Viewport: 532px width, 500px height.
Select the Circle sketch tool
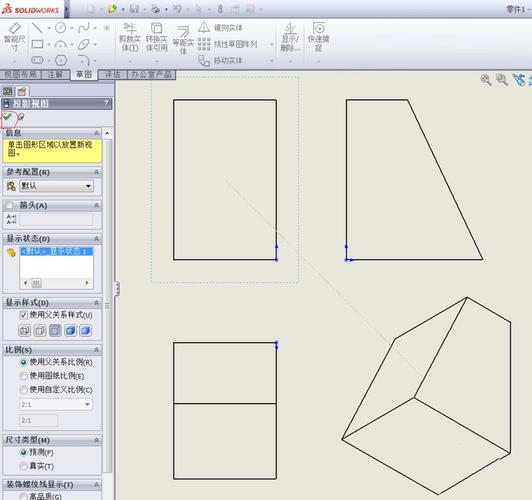click(60, 28)
